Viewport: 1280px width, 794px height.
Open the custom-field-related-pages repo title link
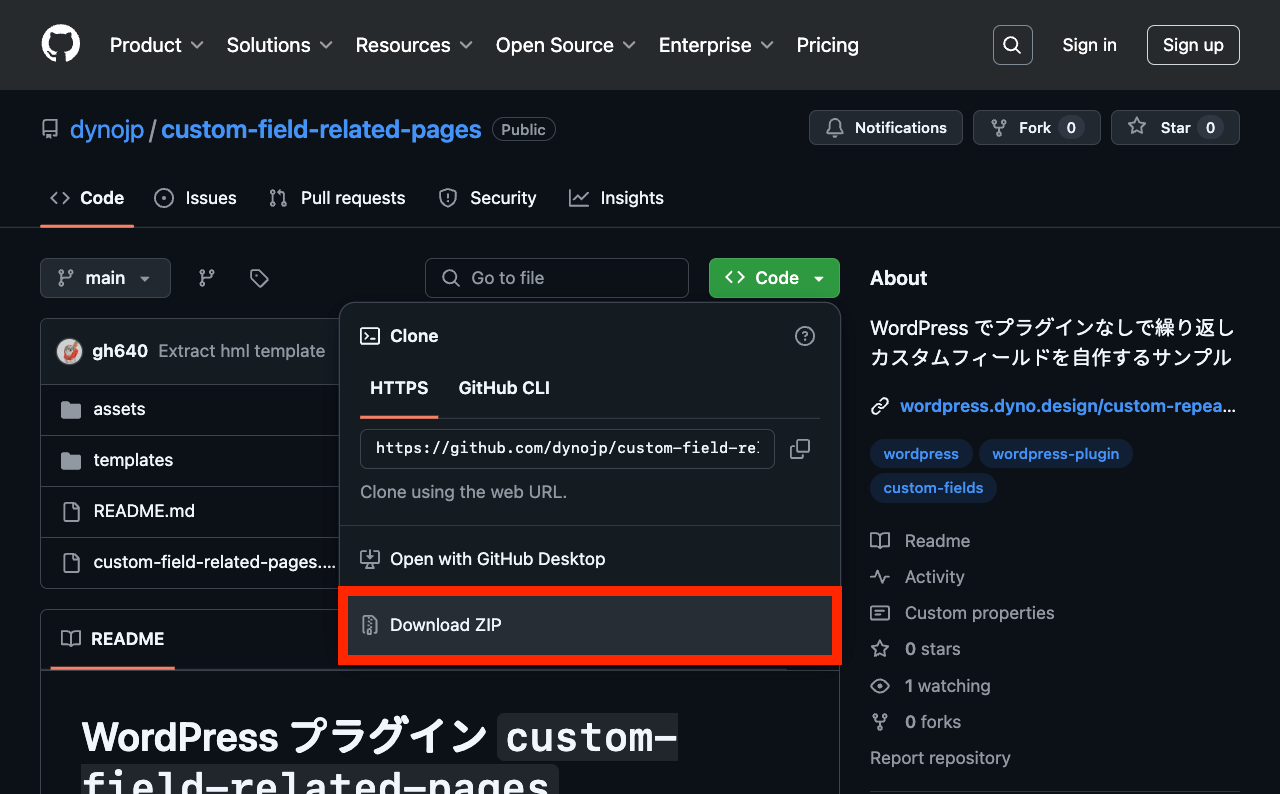tap(321, 129)
